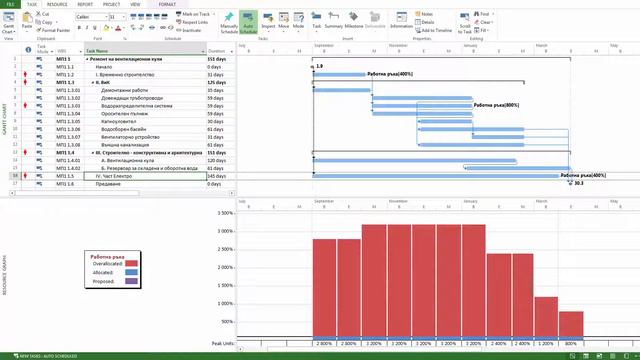Open the Copy dropdown arrow
The image size is (640, 360).
(x=56, y=22)
